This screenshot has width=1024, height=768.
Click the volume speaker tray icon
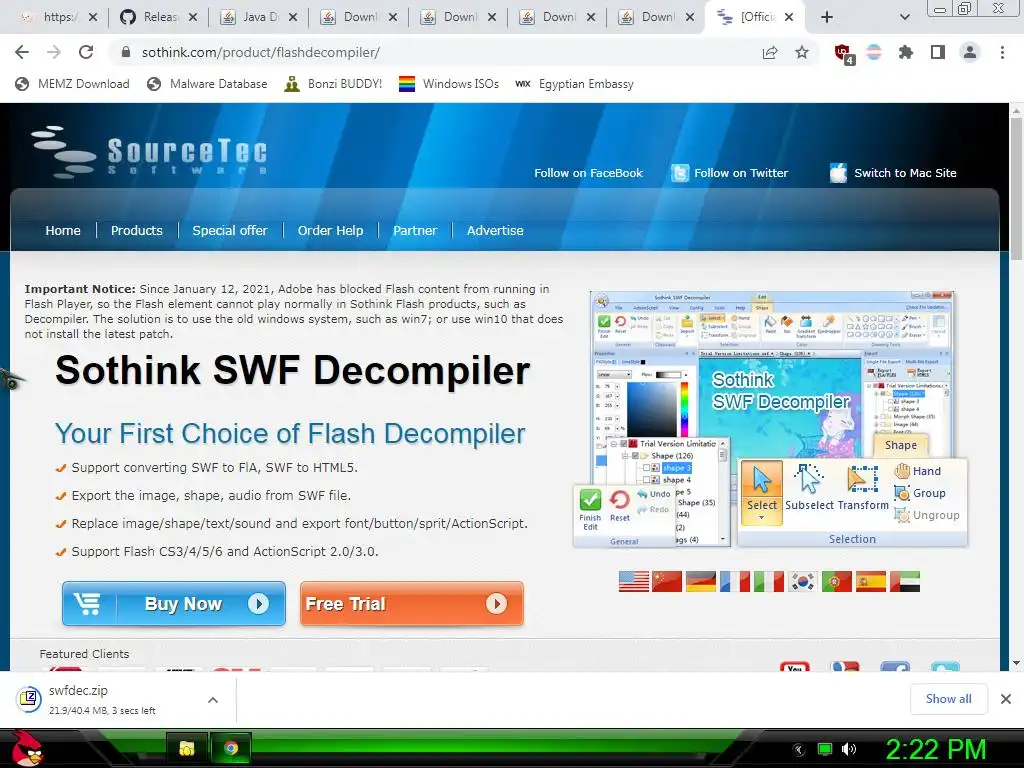click(849, 749)
